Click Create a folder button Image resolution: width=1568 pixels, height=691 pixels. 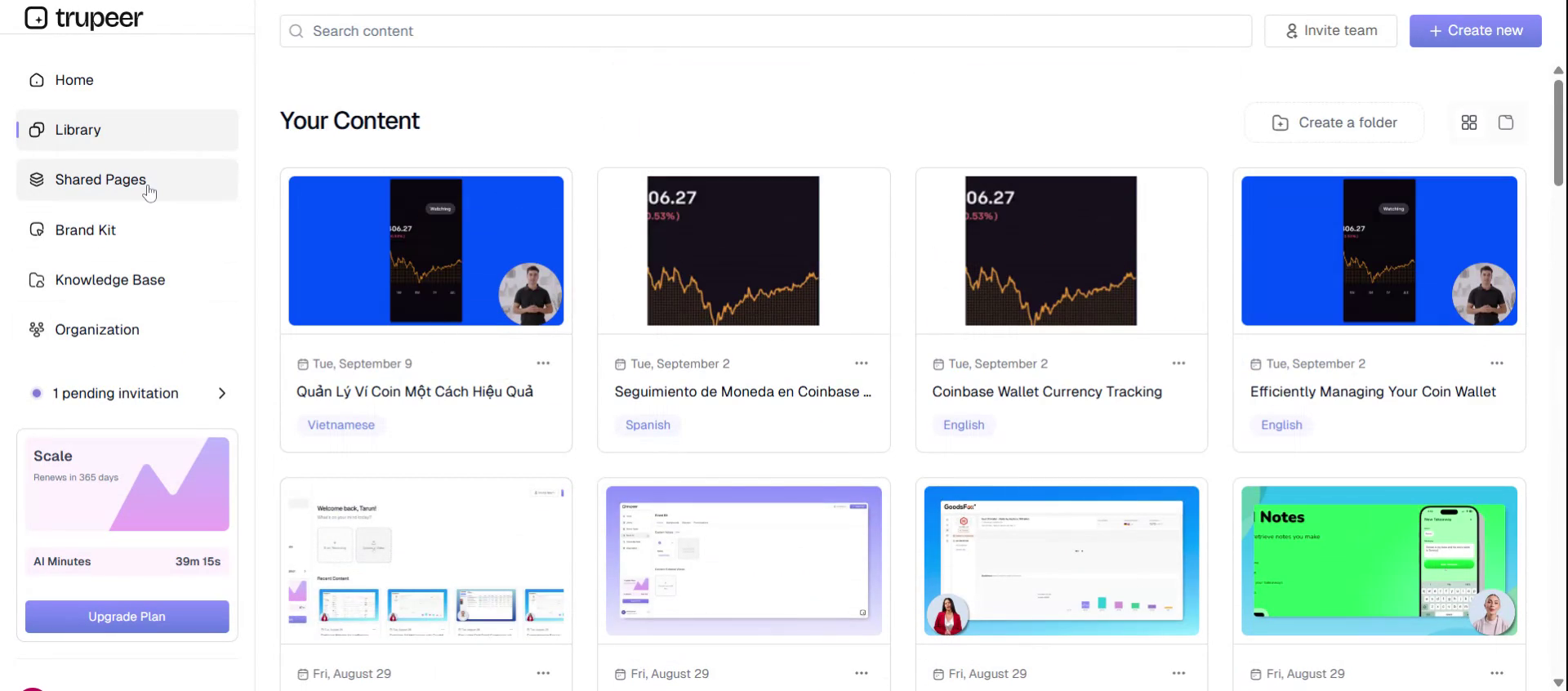coord(1334,123)
